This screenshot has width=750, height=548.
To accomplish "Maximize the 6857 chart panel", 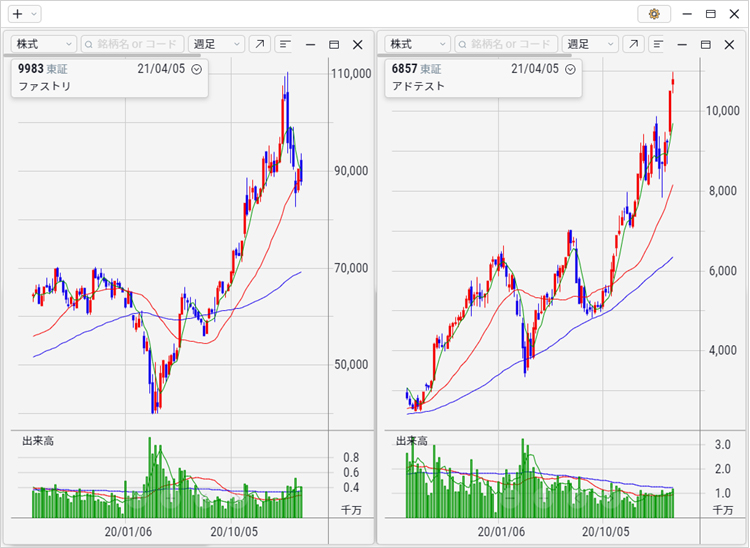I will pyautogui.click(x=706, y=45).
